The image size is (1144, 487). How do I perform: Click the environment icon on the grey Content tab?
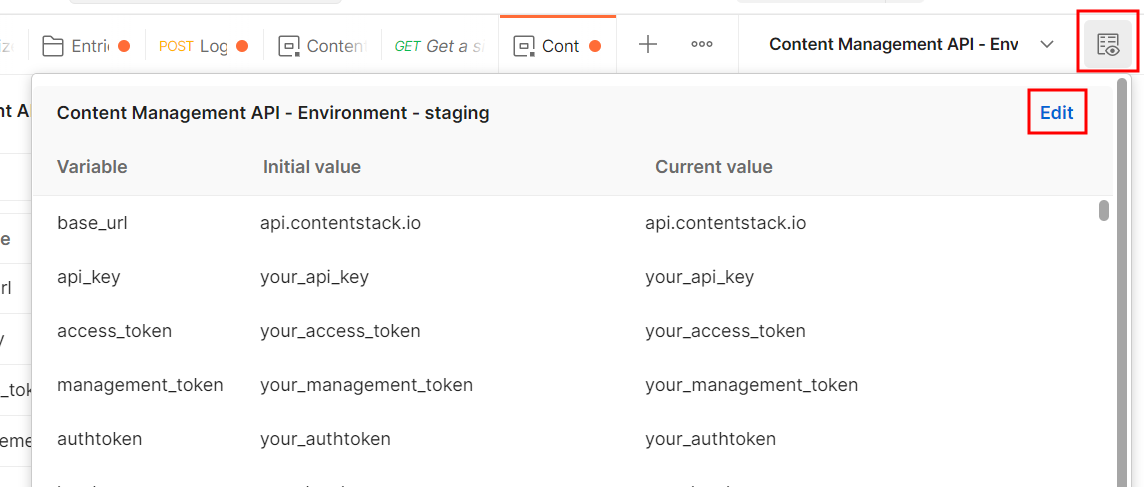point(289,46)
